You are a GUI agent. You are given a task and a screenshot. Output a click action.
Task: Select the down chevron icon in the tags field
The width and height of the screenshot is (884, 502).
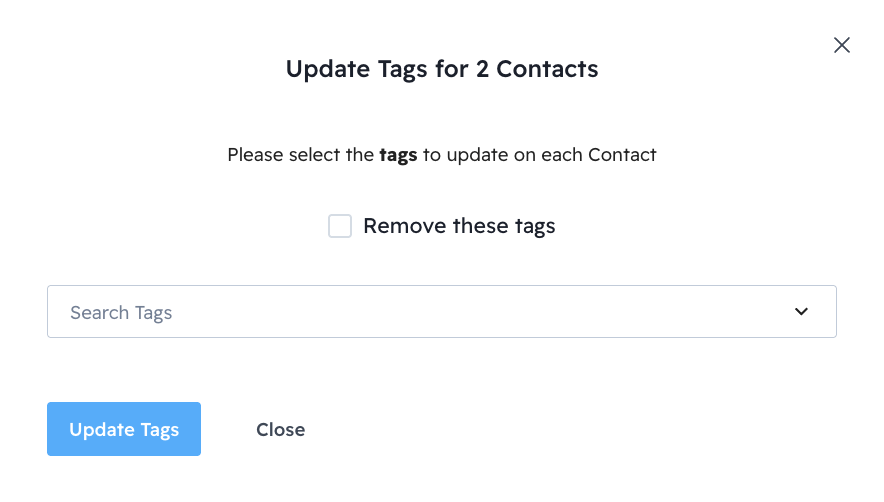point(801,312)
